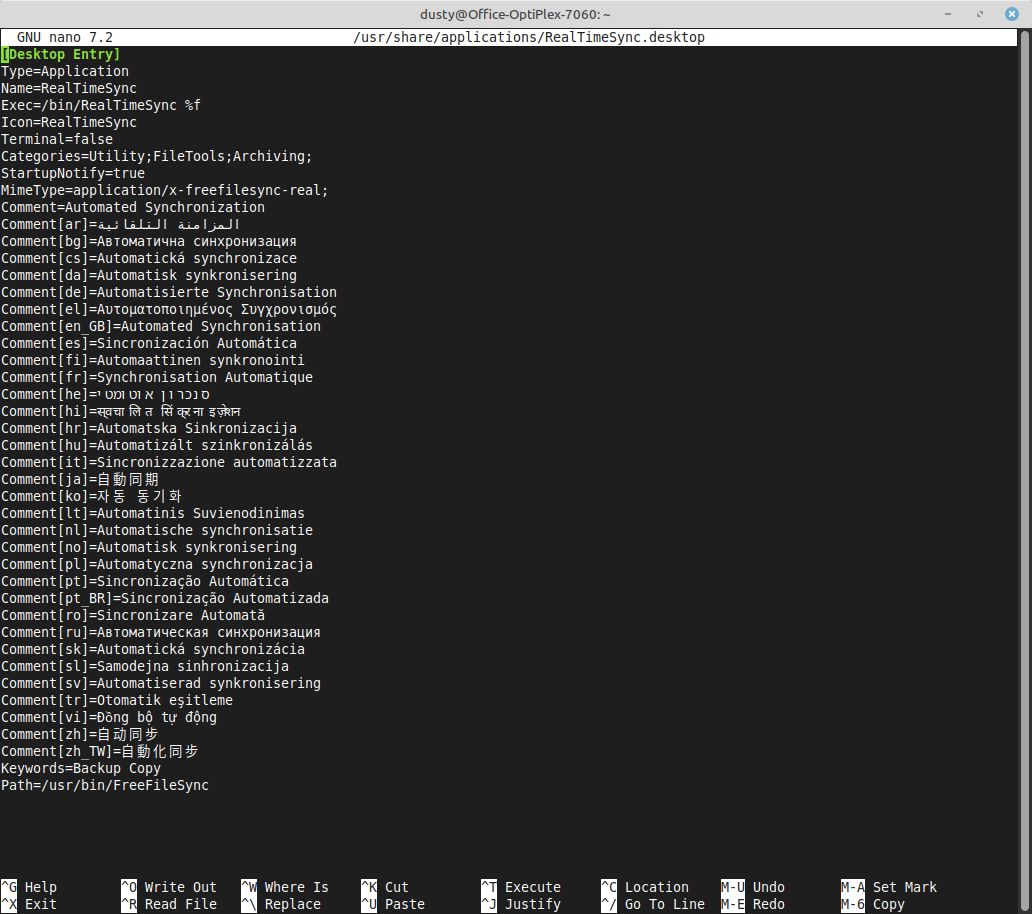Click the Comment[pt]=Sincronização Automática line

(x=145, y=581)
